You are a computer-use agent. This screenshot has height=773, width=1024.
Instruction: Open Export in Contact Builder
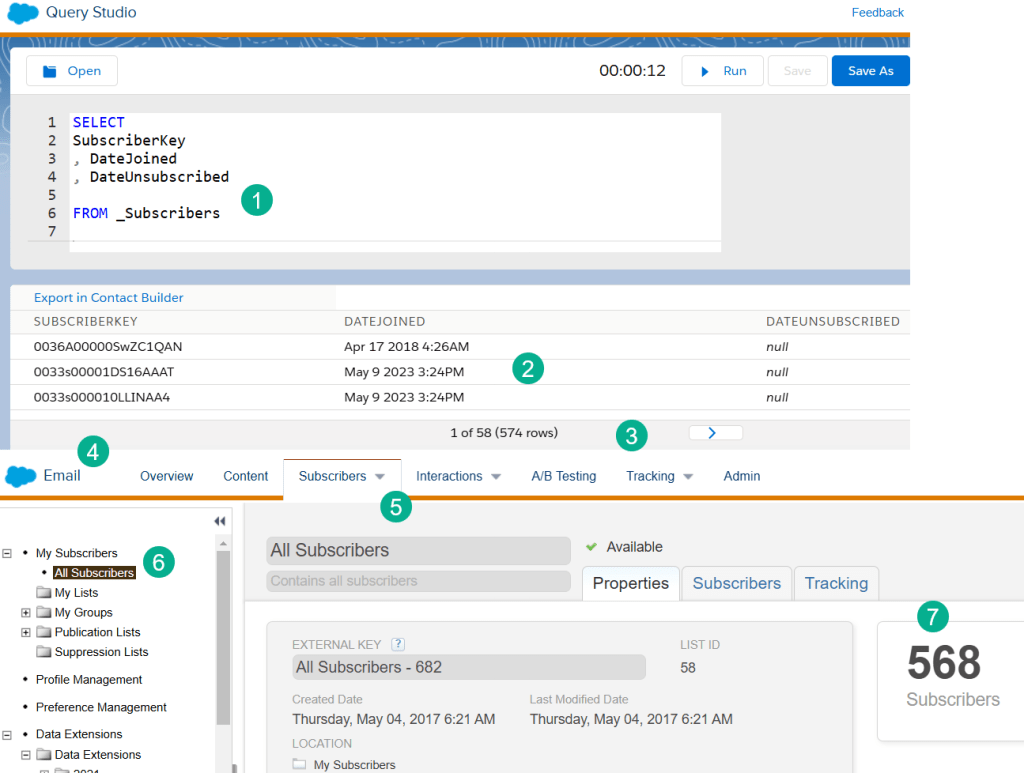pyautogui.click(x=108, y=297)
